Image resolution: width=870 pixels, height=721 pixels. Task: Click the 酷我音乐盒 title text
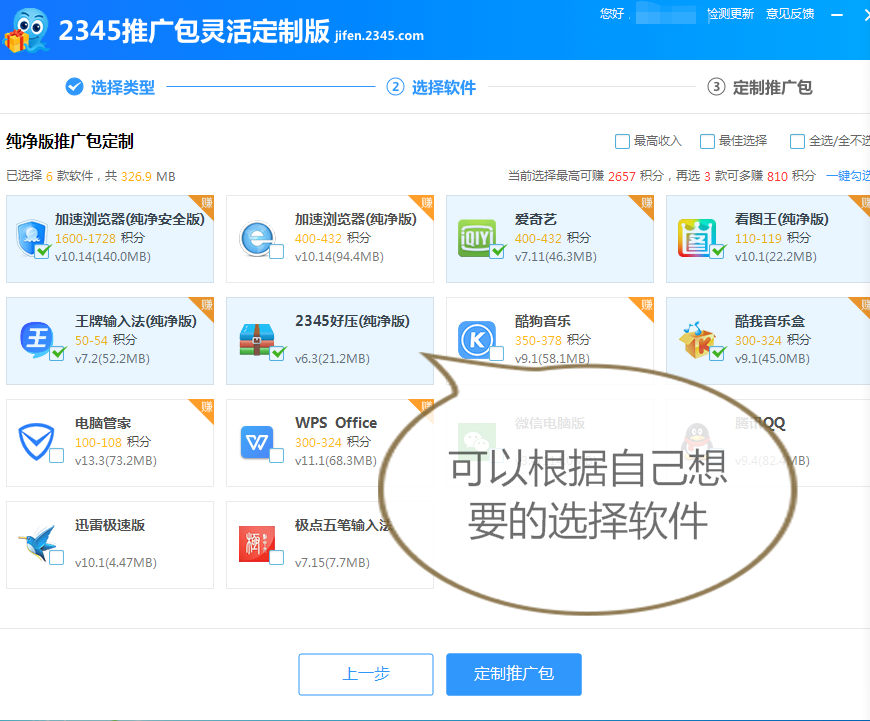point(770,321)
